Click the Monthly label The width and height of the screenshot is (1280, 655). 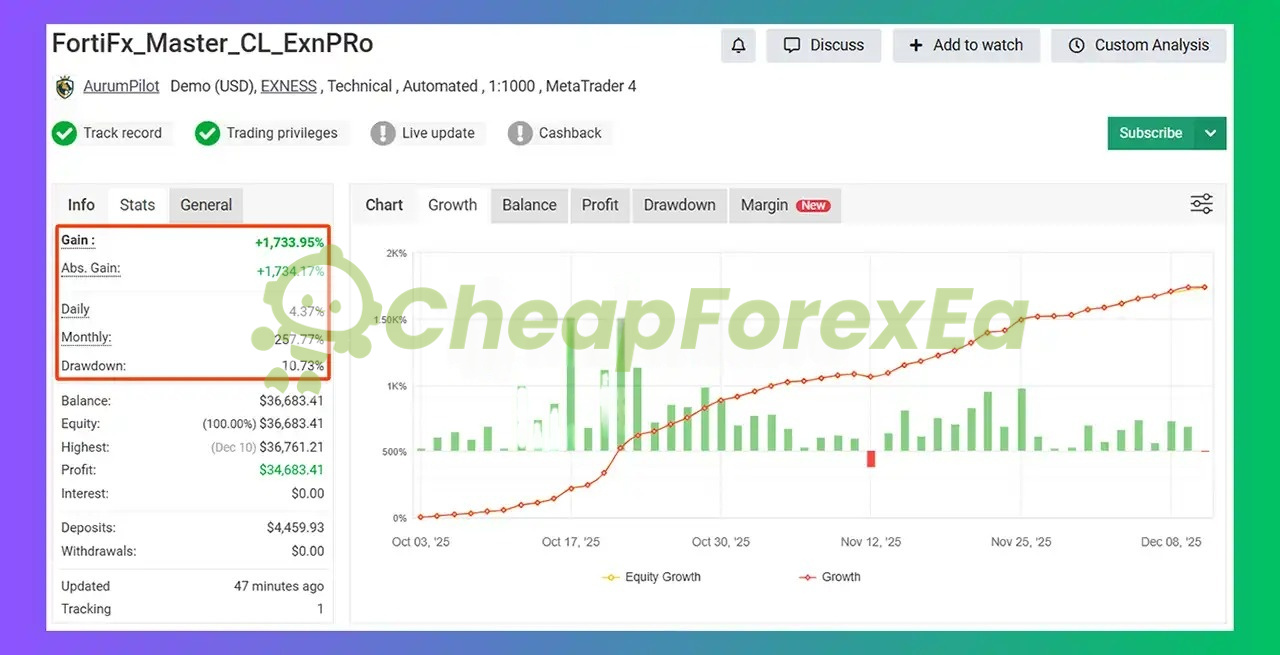coord(86,338)
